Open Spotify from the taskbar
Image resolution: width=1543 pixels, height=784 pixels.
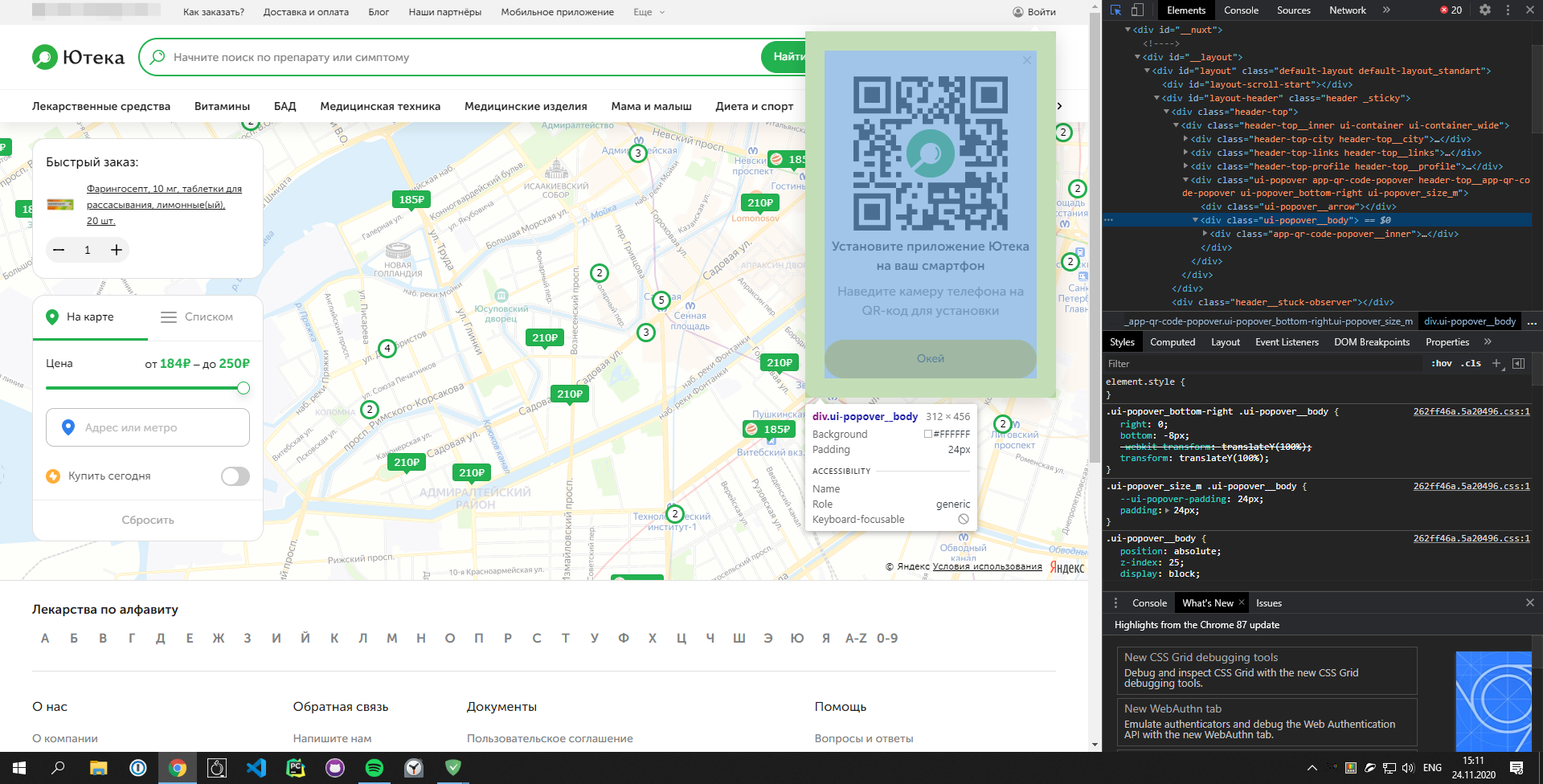(374, 768)
